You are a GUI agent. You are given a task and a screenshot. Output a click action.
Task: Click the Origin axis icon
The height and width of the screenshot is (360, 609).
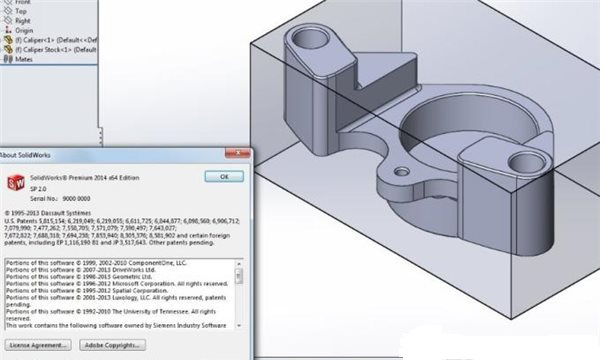[x=8, y=30]
